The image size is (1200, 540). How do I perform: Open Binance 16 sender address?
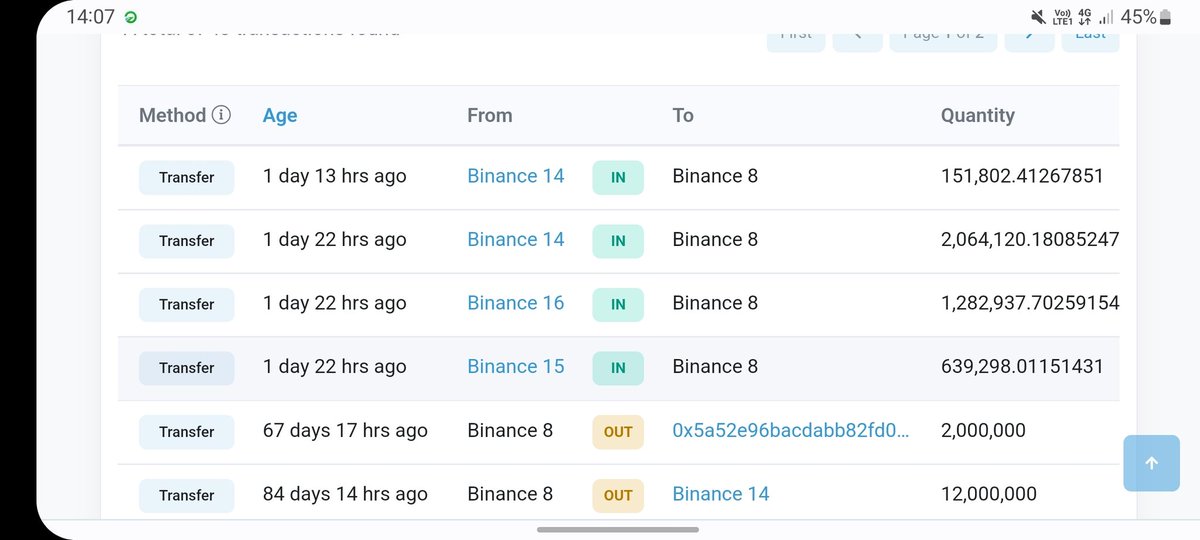click(516, 303)
